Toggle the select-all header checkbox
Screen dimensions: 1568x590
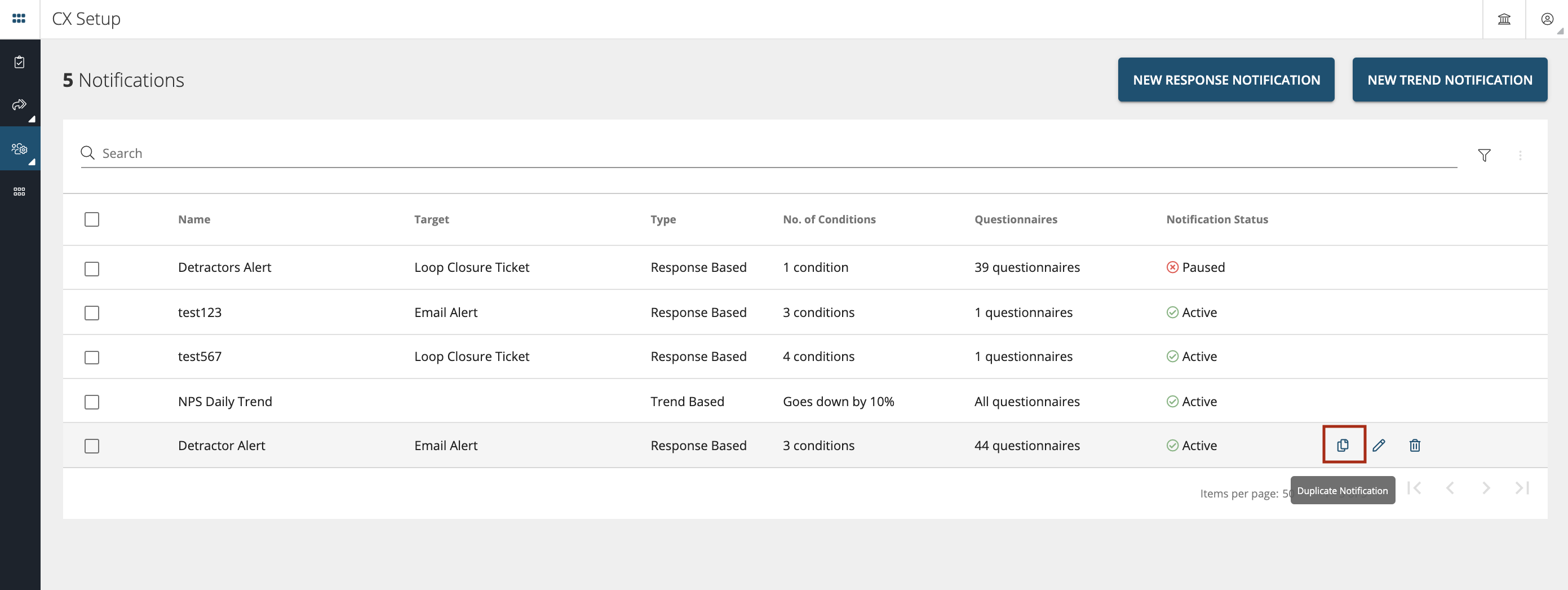pos(92,219)
